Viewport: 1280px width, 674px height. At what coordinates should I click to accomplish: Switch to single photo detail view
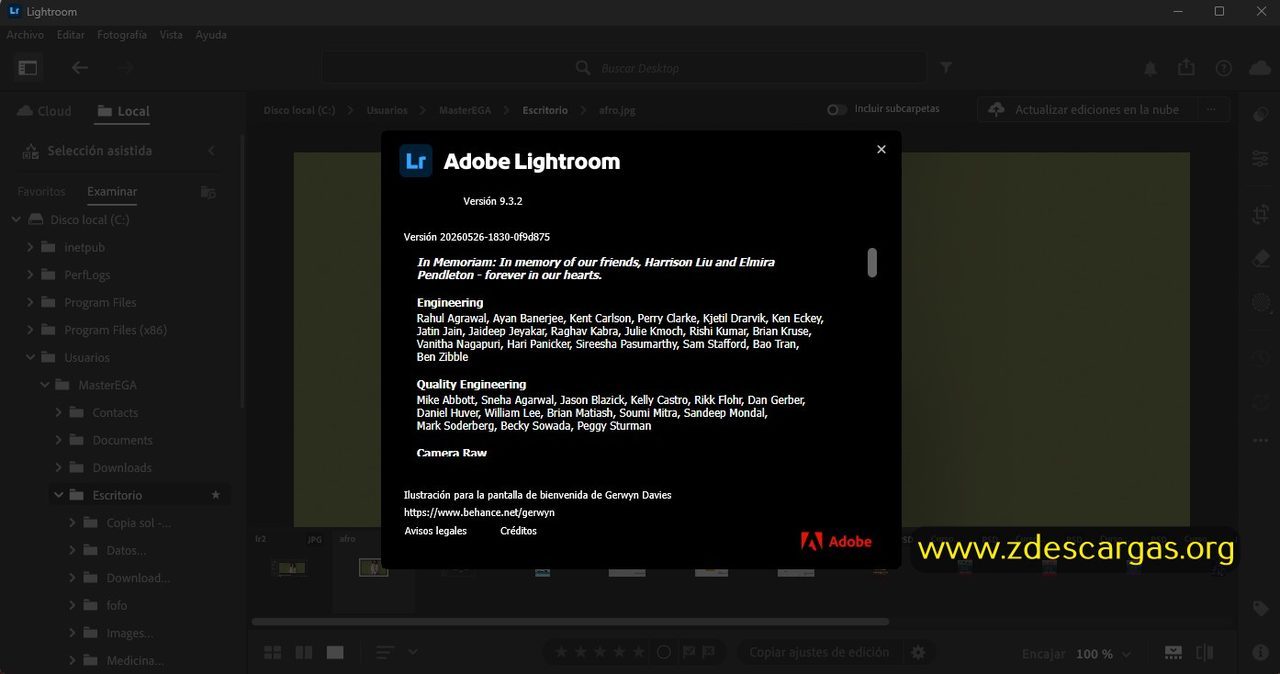click(x=335, y=653)
